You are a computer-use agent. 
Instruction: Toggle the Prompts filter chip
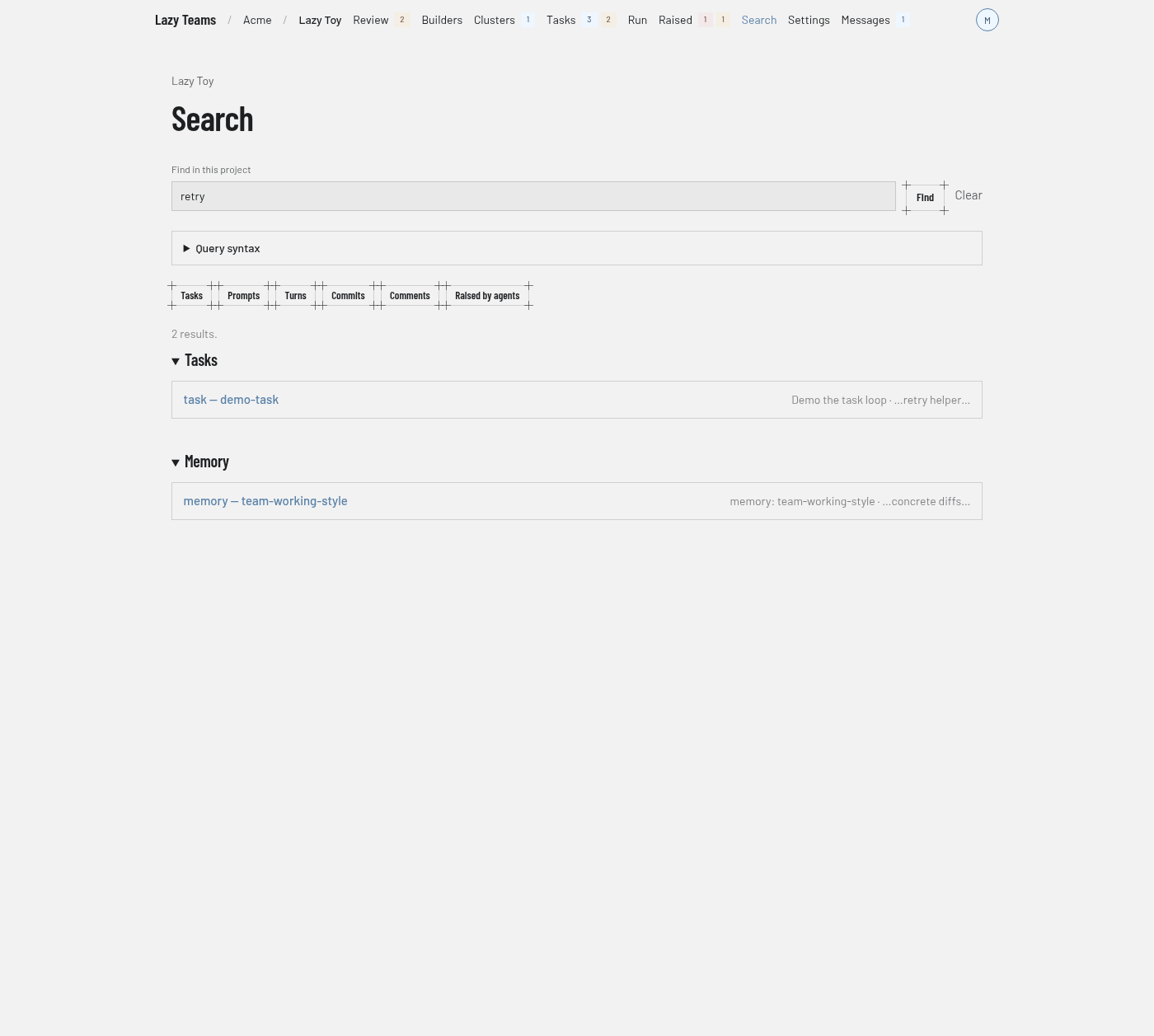coord(243,296)
